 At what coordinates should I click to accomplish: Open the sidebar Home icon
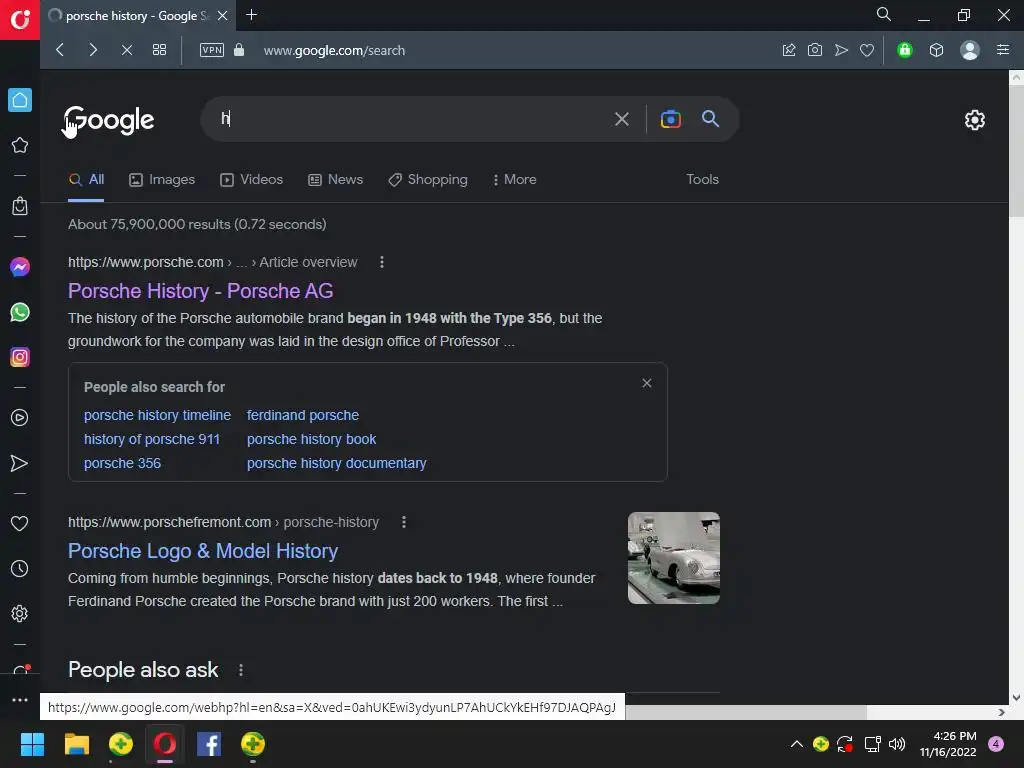pyautogui.click(x=20, y=100)
